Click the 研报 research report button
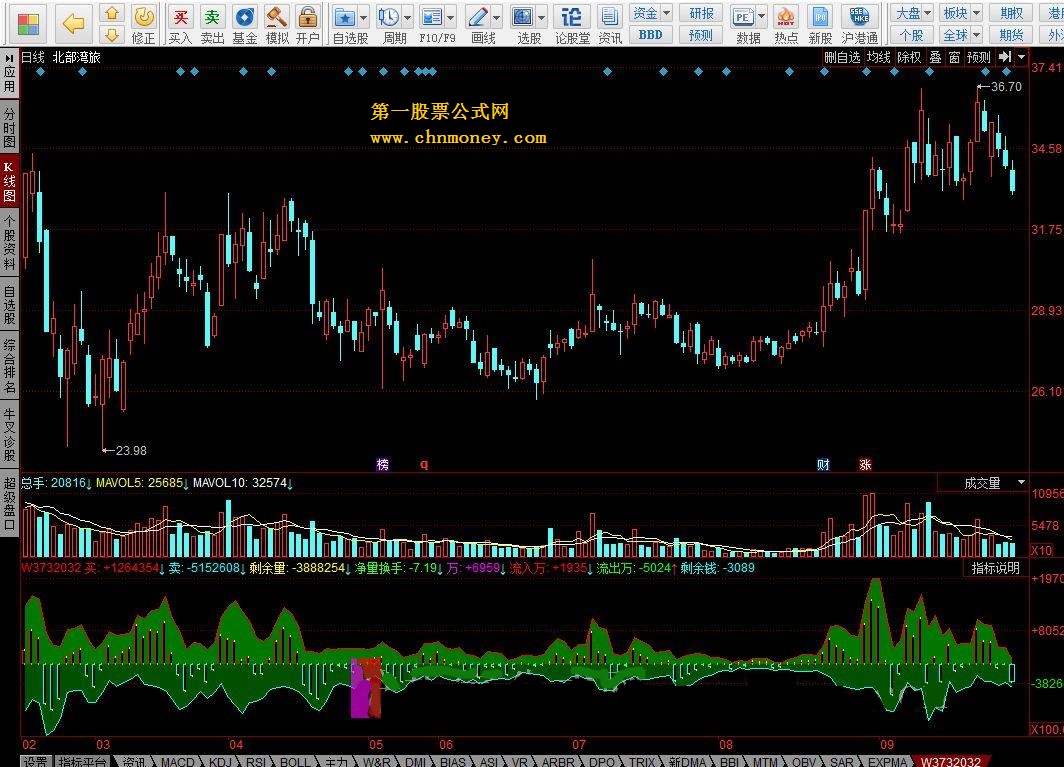The height and width of the screenshot is (767, 1064). pos(701,13)
